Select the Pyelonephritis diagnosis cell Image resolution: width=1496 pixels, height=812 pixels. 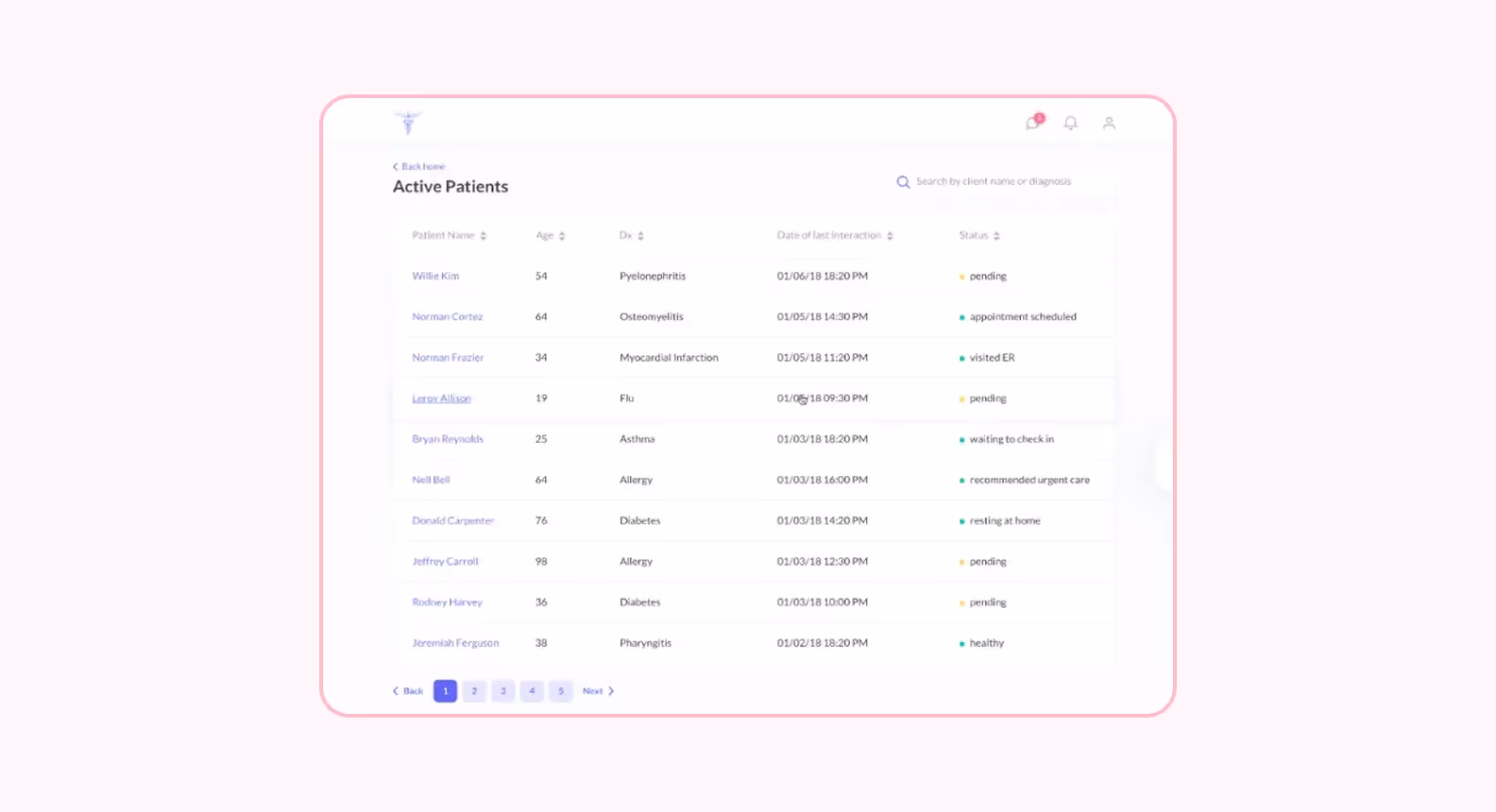pyautogui.click(x=653, y=276)
